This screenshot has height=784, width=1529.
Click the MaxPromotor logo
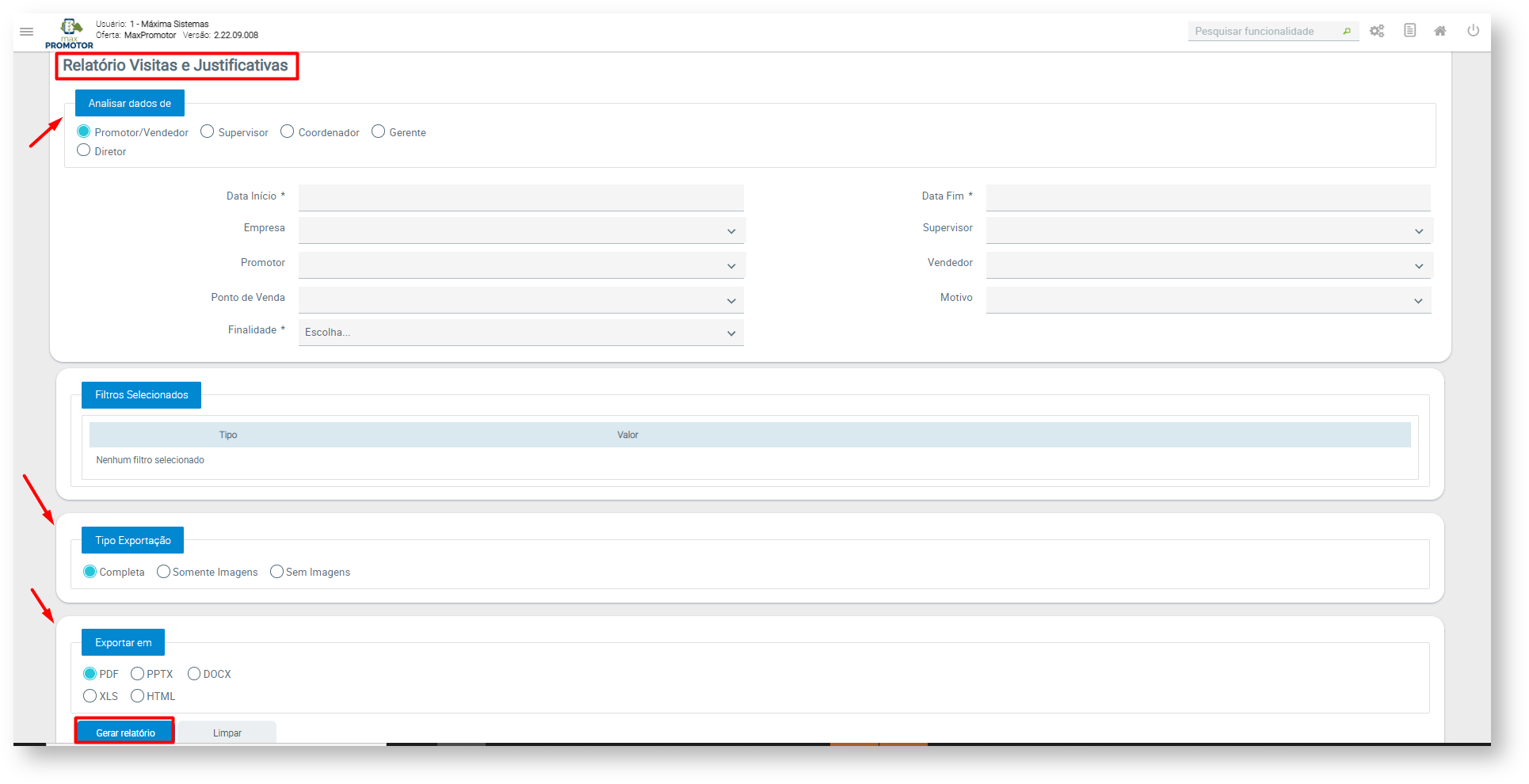coord(70,33)
